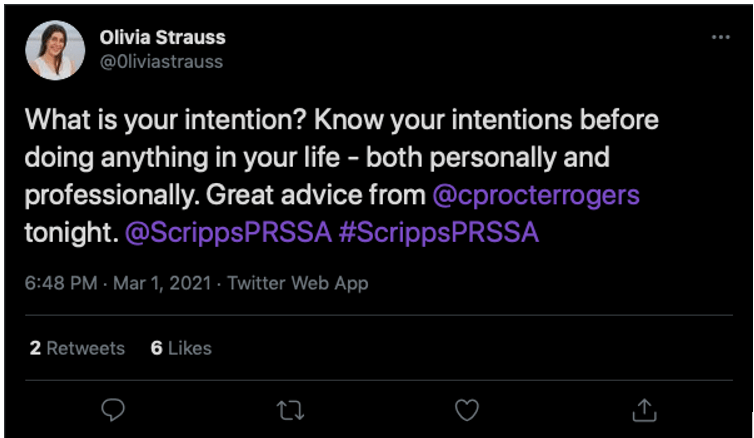754x438 pixels.
Task: Open the 6:48 PM timestamp link
Action: pyautogui.click(x=59, y=283)
